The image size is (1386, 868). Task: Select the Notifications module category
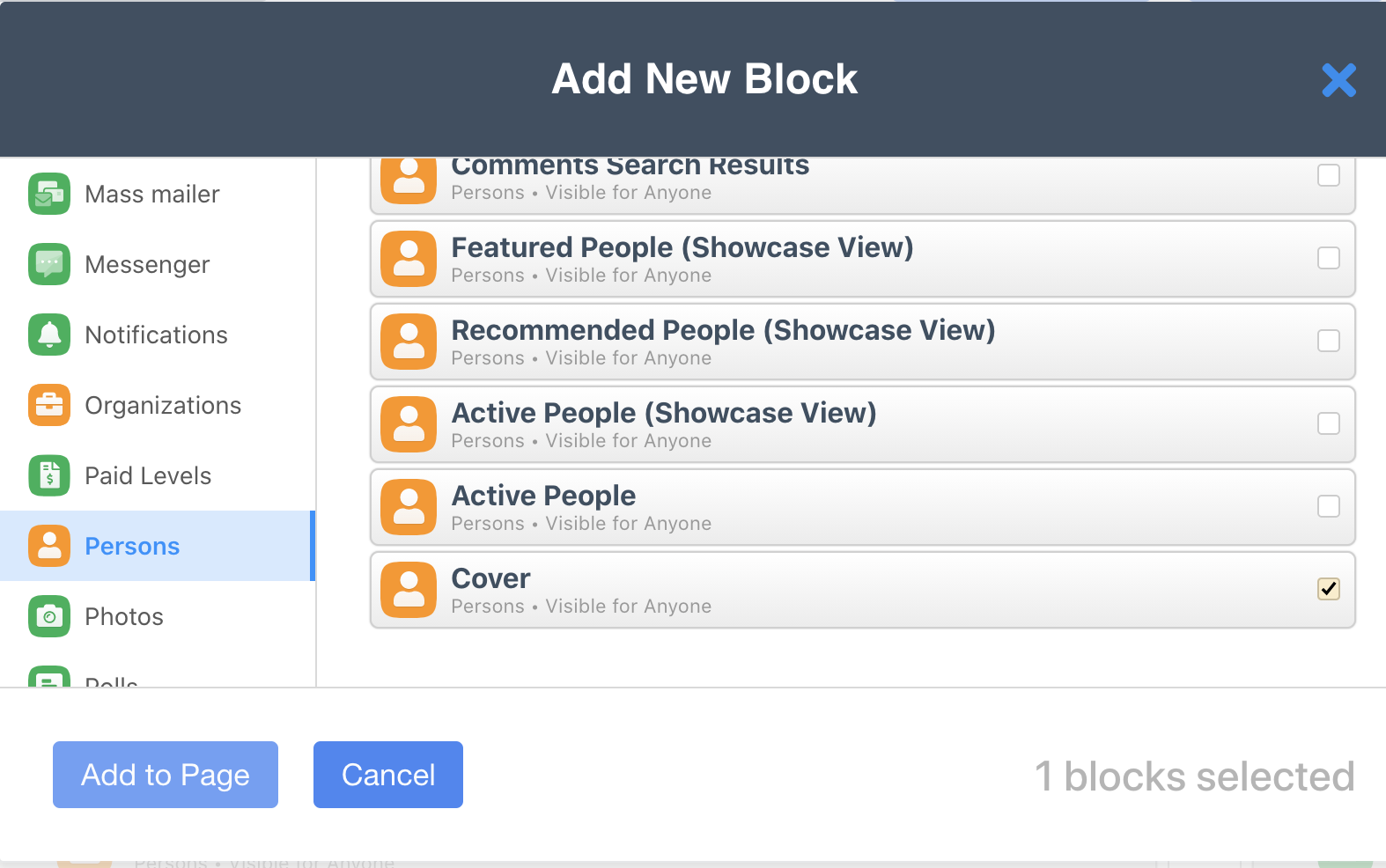click(x=156, y=335)
